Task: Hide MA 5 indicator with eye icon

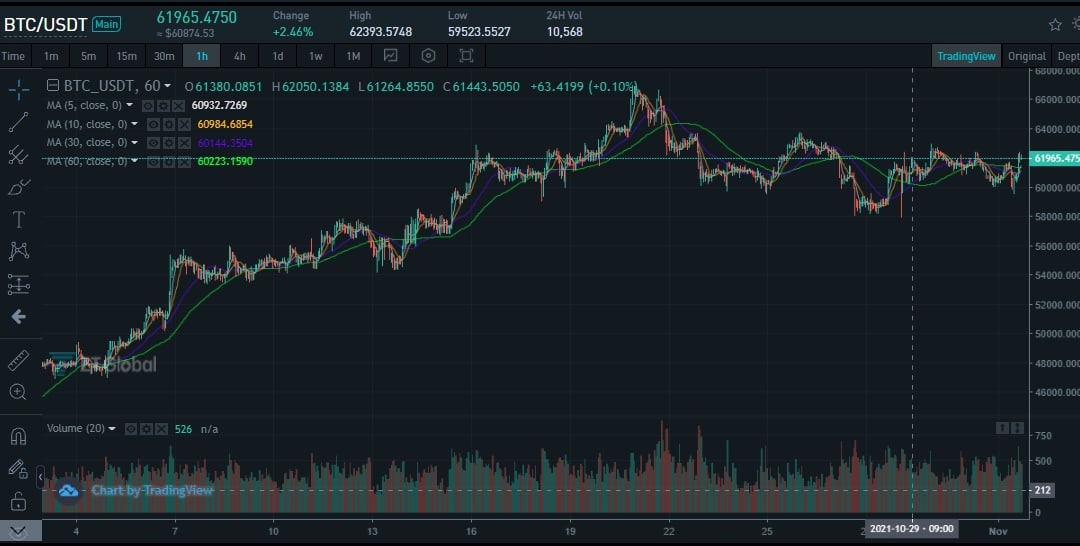Action: point(148,106)
